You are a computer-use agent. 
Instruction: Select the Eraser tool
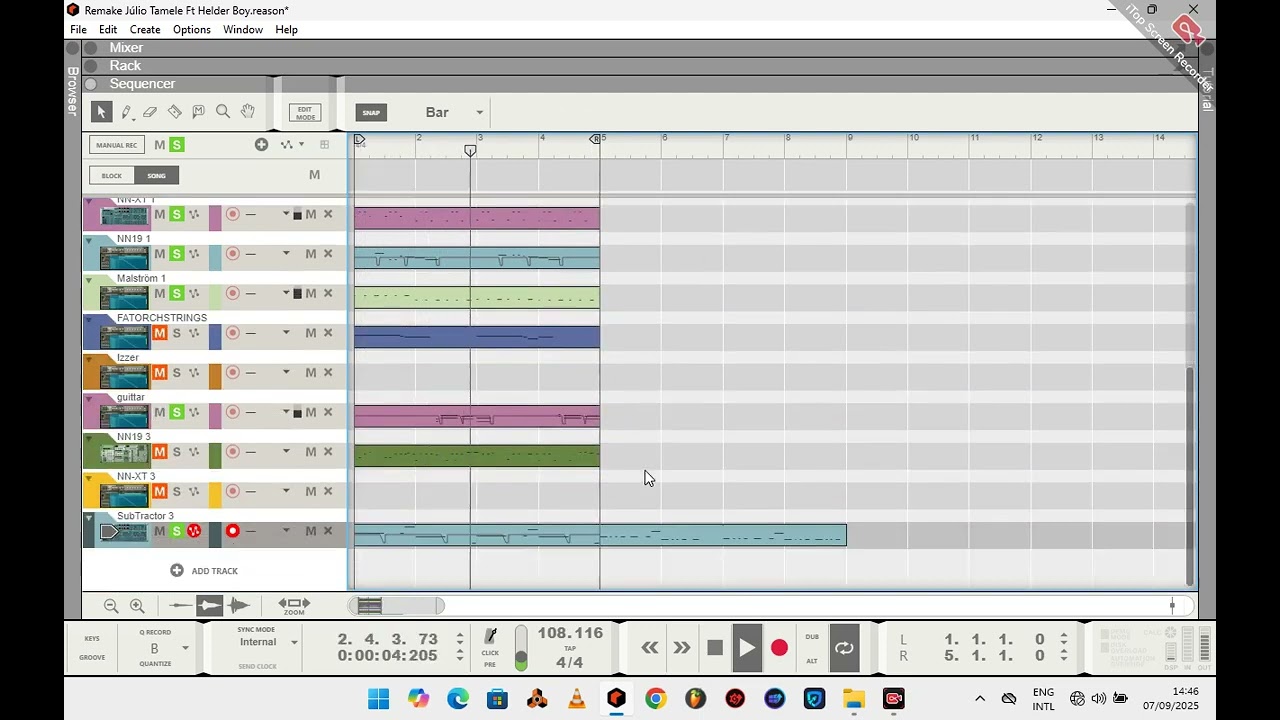pyautogui.click(x=150, y=112)
